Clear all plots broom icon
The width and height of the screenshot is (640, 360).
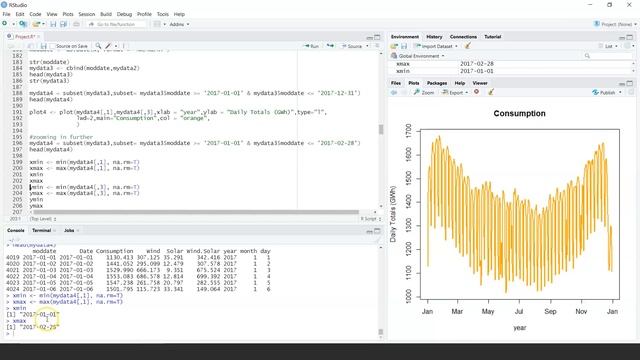(491, 92)
